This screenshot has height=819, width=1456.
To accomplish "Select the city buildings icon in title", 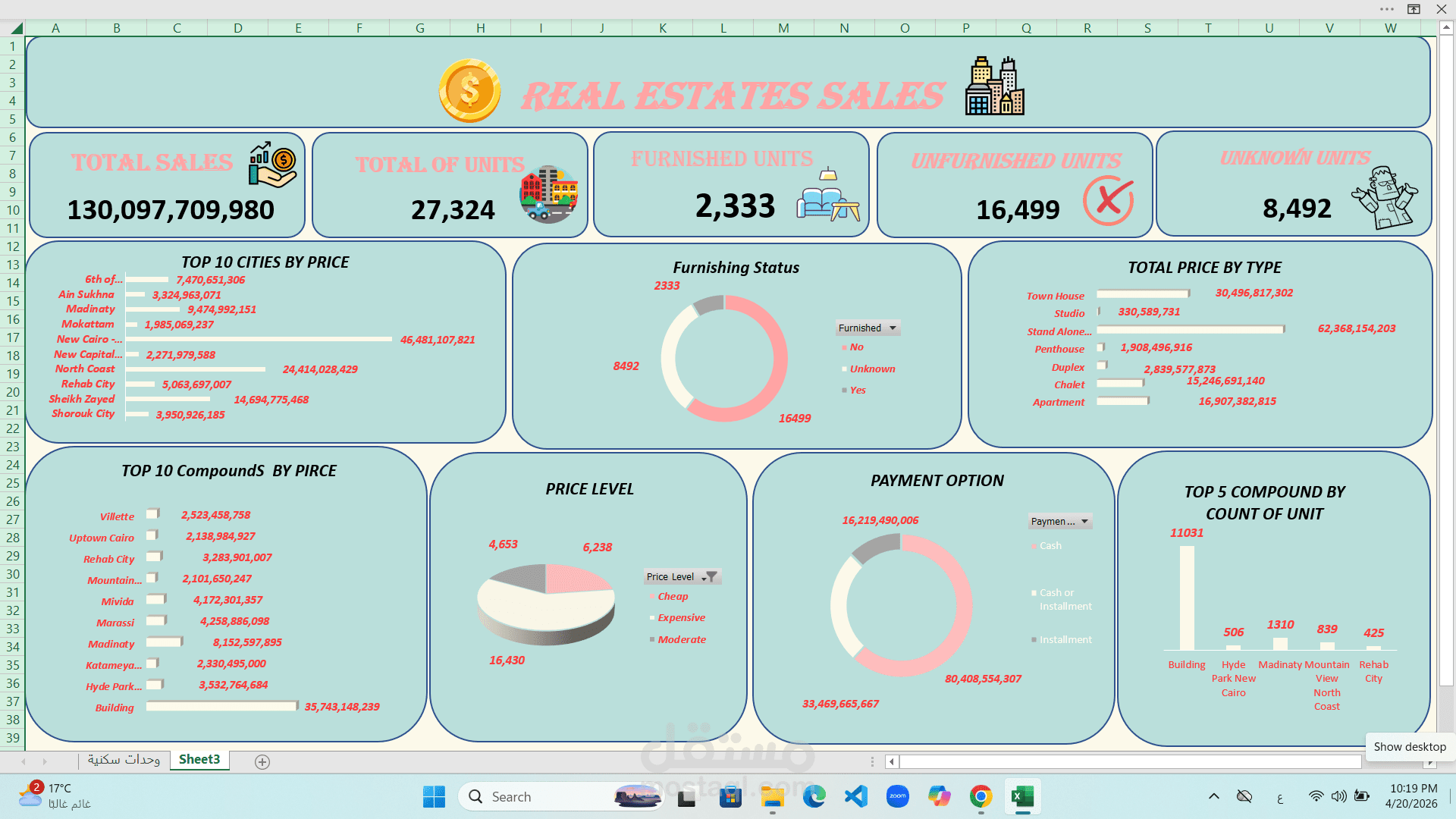I will point(994,86).
